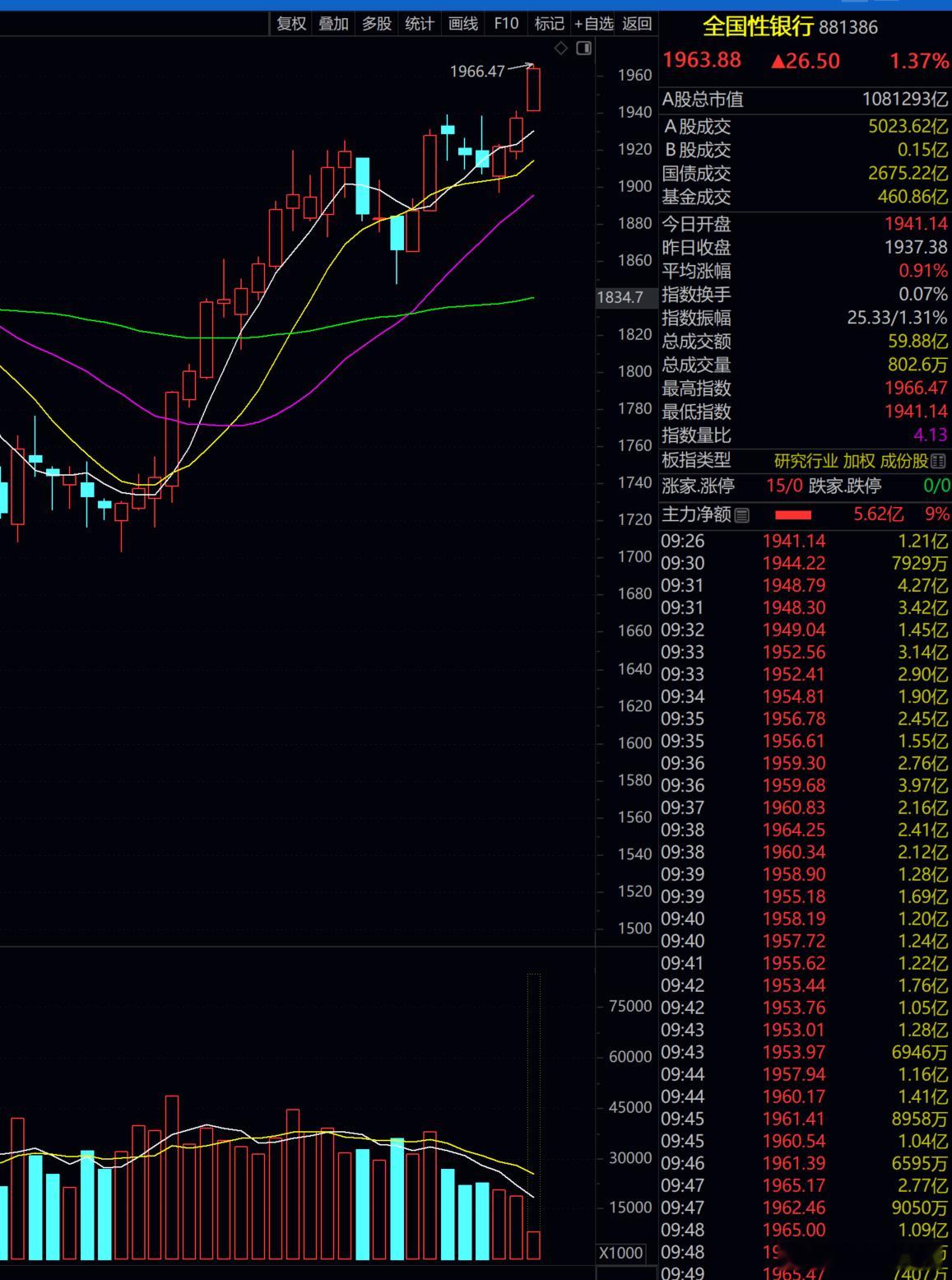Click the A股总市值 value 1081293亿
Viewport: 952px width, 1280px height.
[x=905, y=100]
